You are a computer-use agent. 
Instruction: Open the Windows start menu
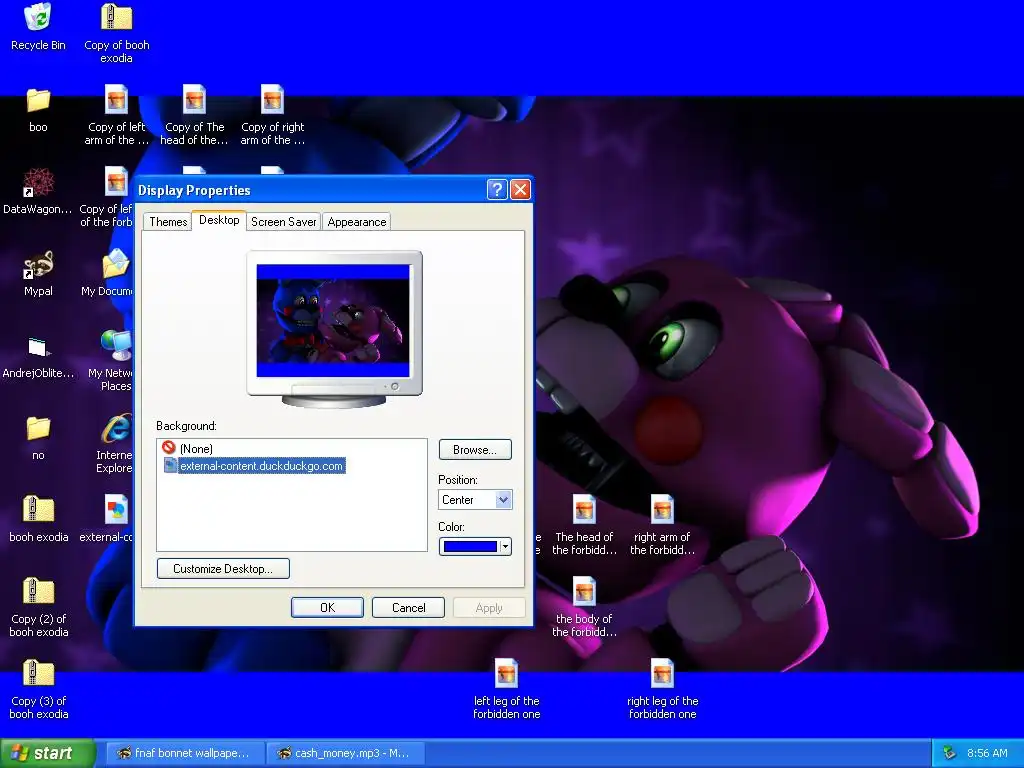[48, 753]
